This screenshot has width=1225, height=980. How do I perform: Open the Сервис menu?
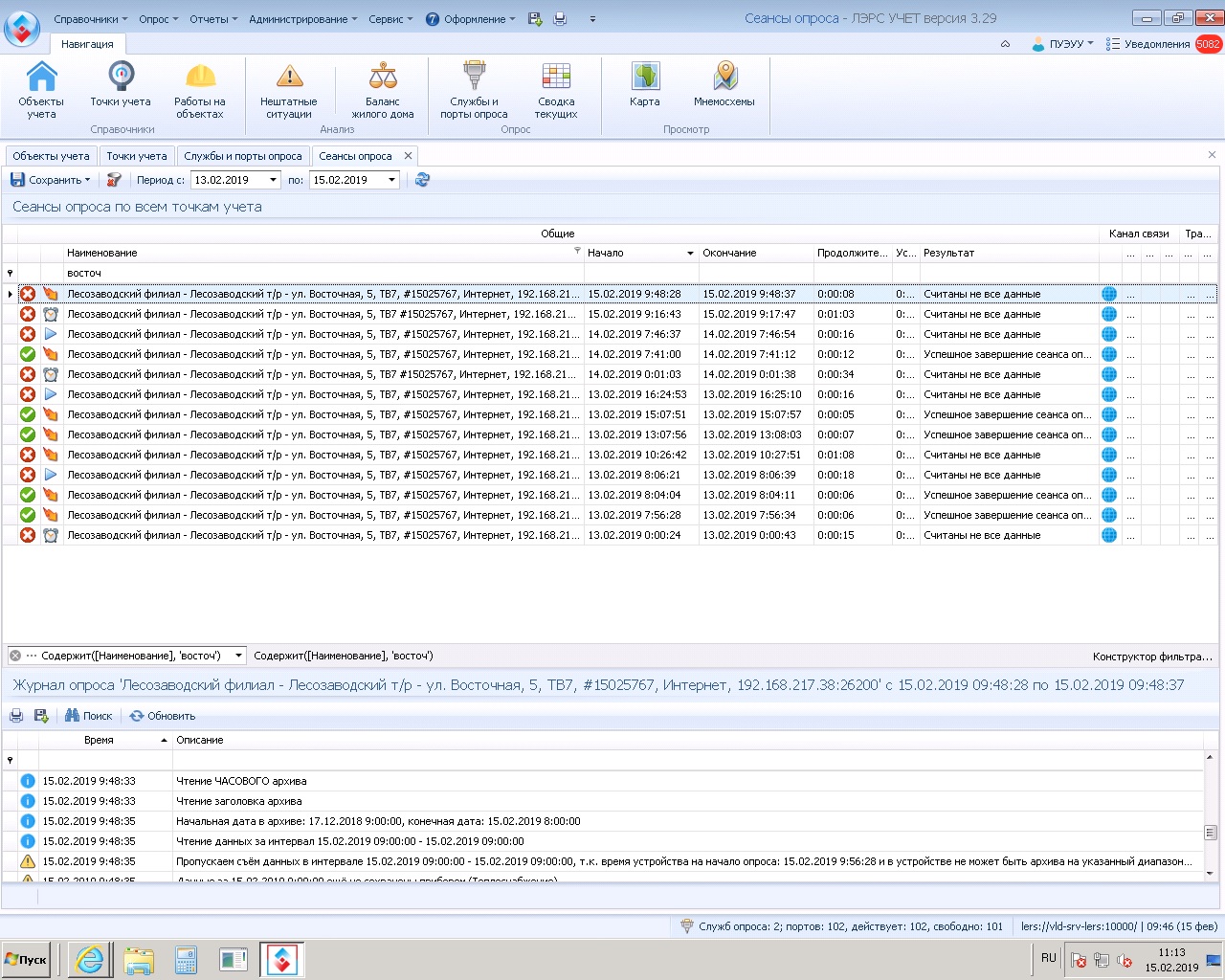point(391,19)
